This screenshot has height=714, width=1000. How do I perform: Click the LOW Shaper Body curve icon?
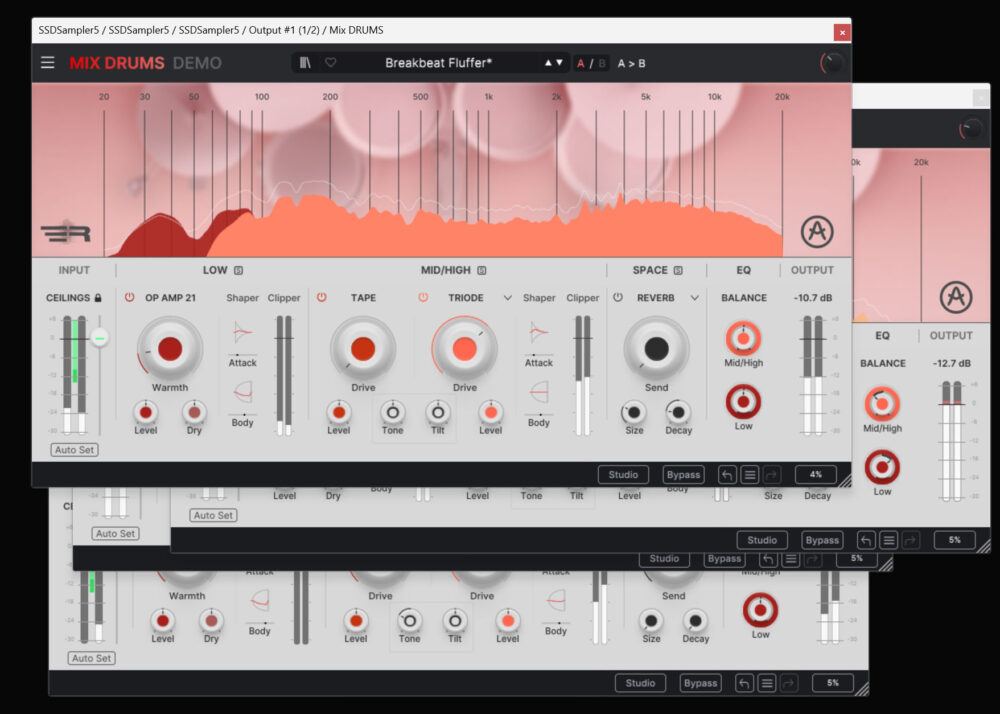(242, 392)
